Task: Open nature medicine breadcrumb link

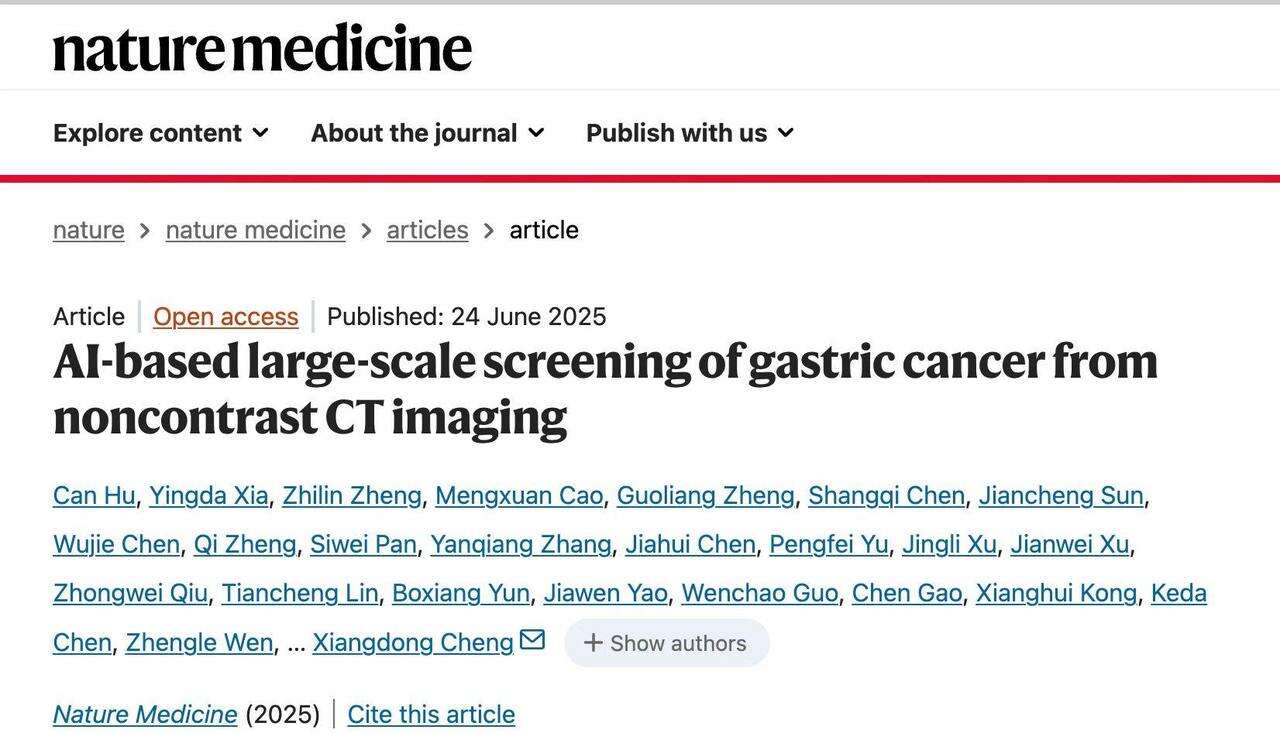Action: [256, 230]
